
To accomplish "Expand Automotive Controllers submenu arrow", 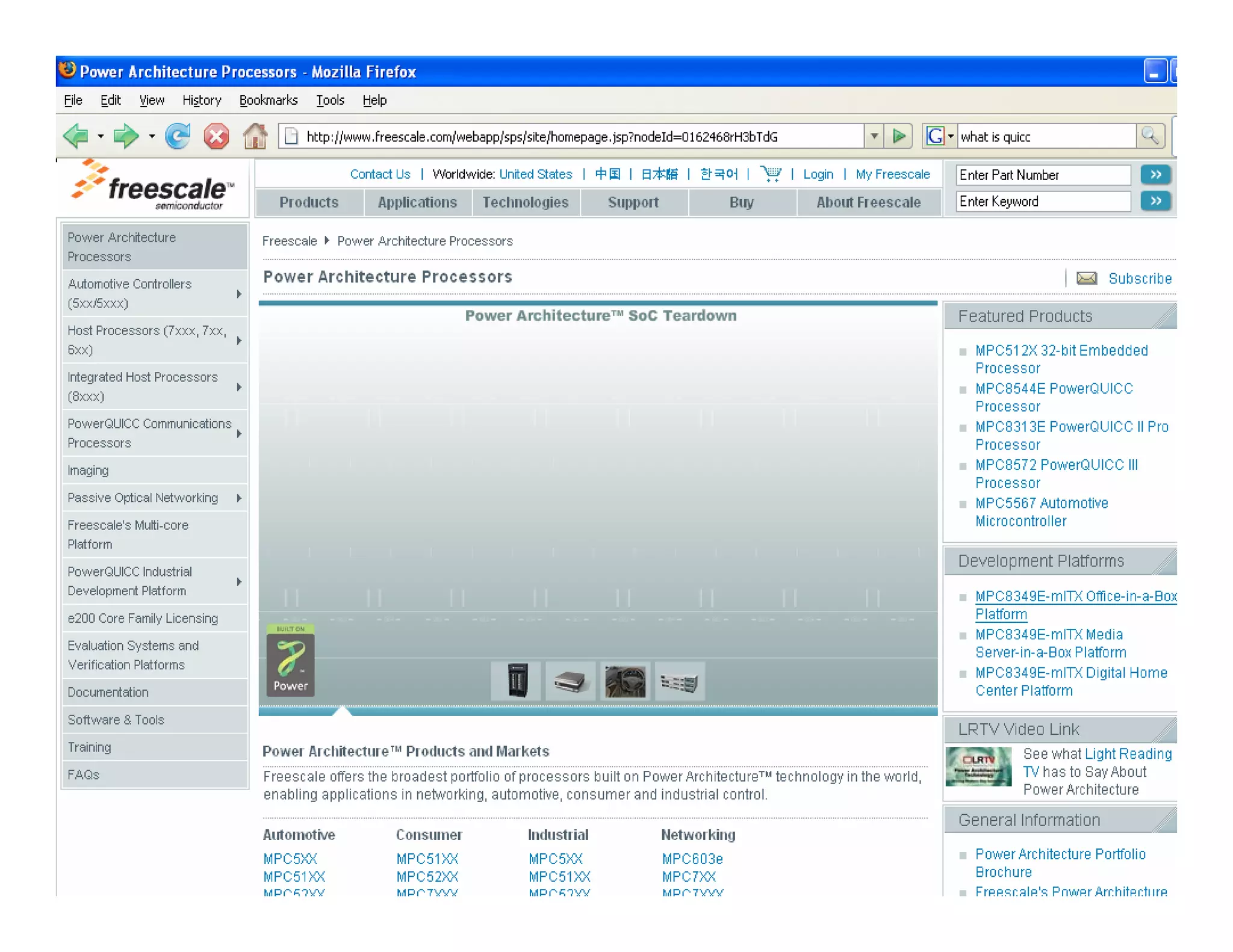I will coord(239,294).
